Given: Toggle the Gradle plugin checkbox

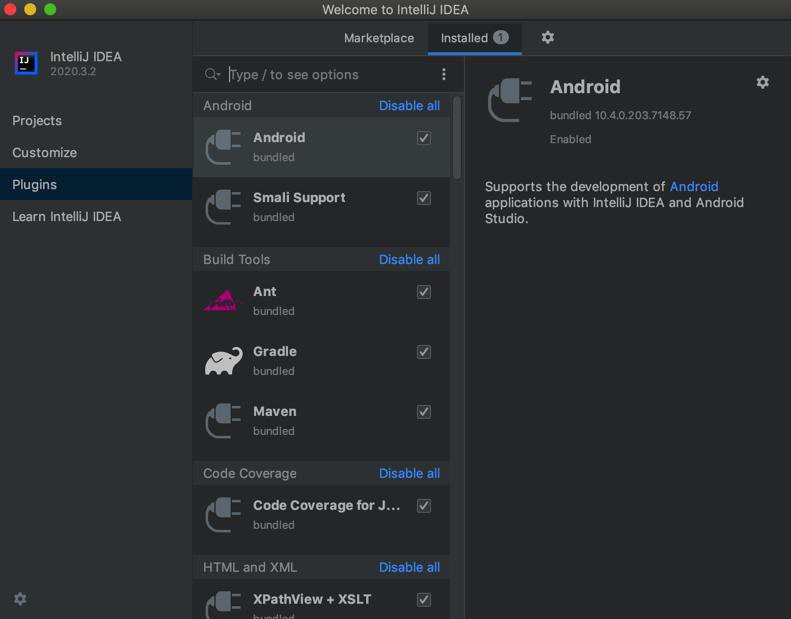Looking at the screenshot, I should coord(424,352).
